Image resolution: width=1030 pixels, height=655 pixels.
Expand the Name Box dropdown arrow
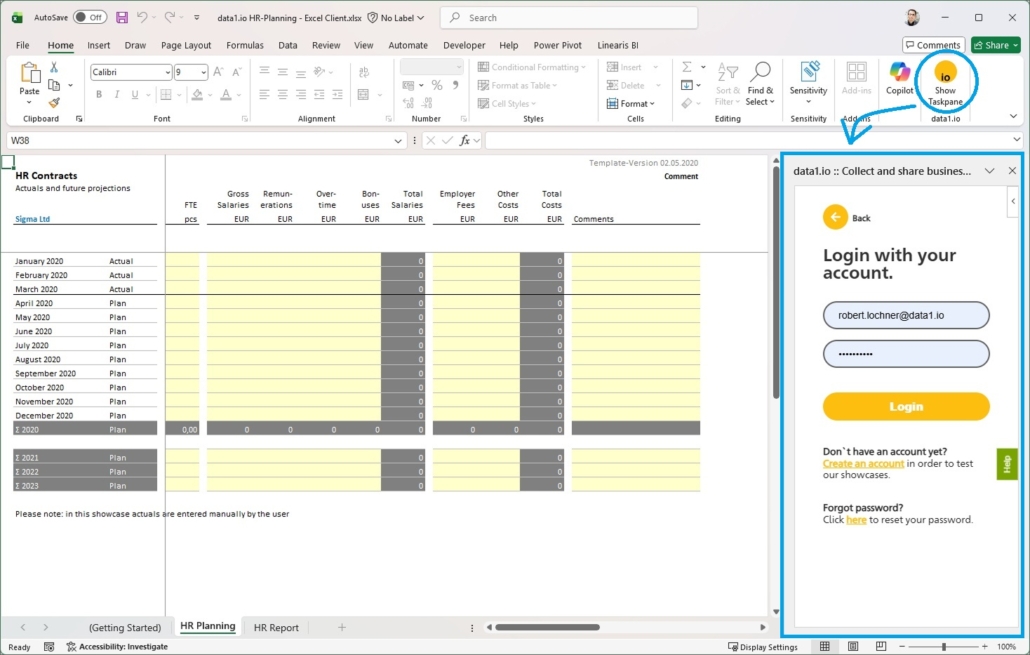(399, 141)
